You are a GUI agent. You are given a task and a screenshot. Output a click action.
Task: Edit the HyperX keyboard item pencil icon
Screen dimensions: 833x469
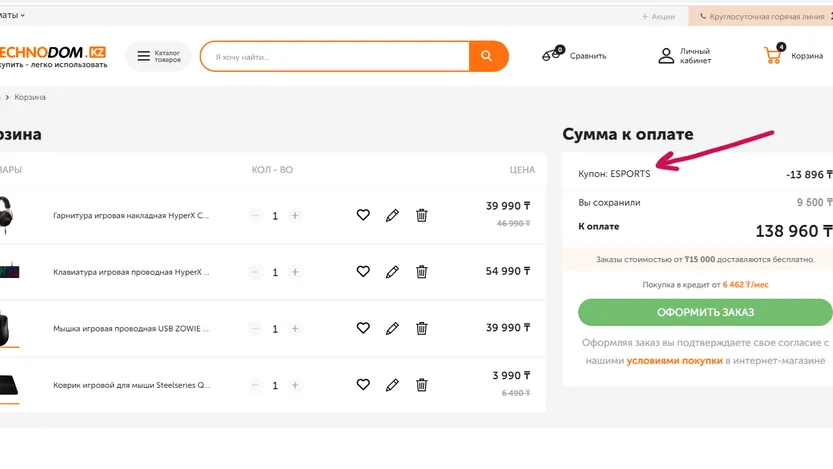(x=392, y=272)
